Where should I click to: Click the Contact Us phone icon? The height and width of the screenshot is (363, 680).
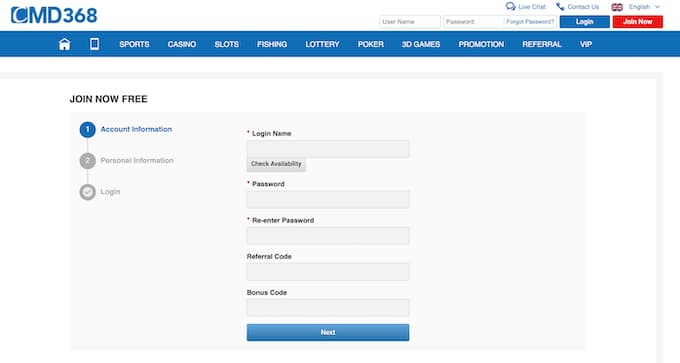(x=560, y=7)
